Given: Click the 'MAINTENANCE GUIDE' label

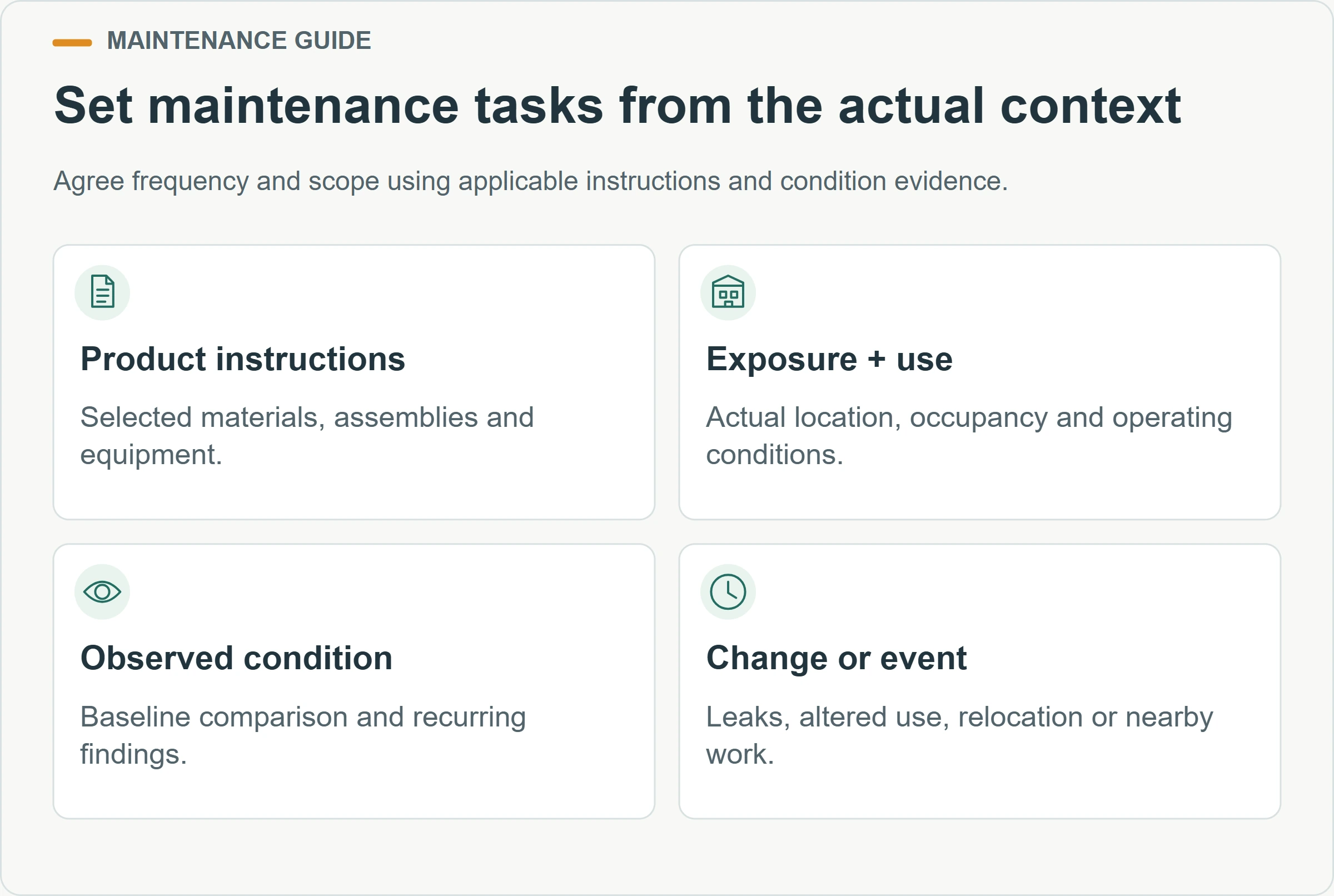Looking at the screenshot, I should (240, 41).
